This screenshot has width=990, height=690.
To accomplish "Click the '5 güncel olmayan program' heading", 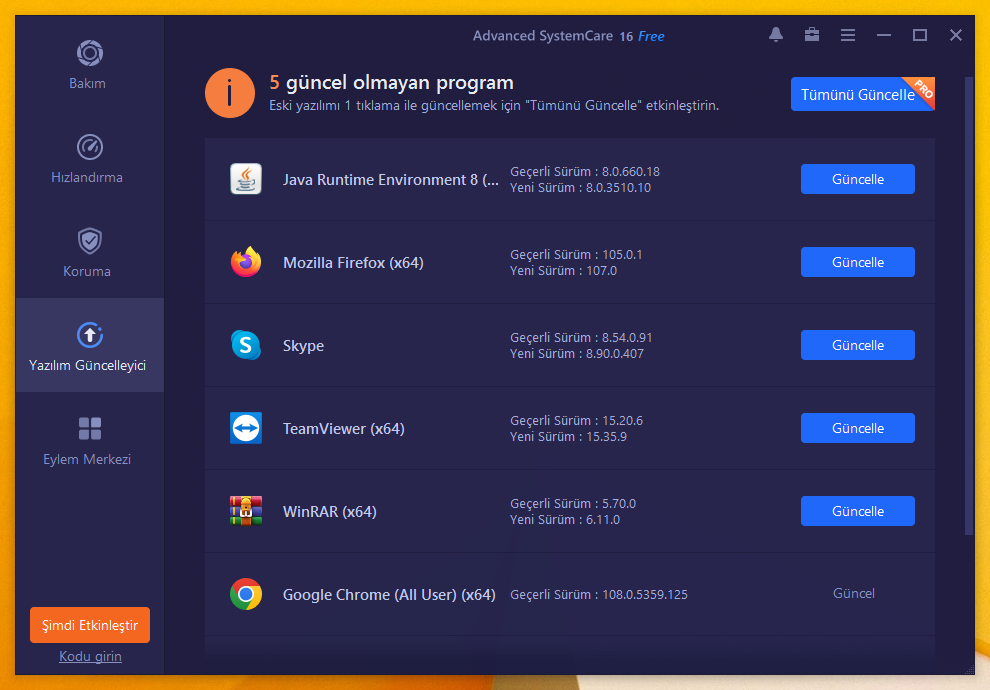I will tap(391, 83).
